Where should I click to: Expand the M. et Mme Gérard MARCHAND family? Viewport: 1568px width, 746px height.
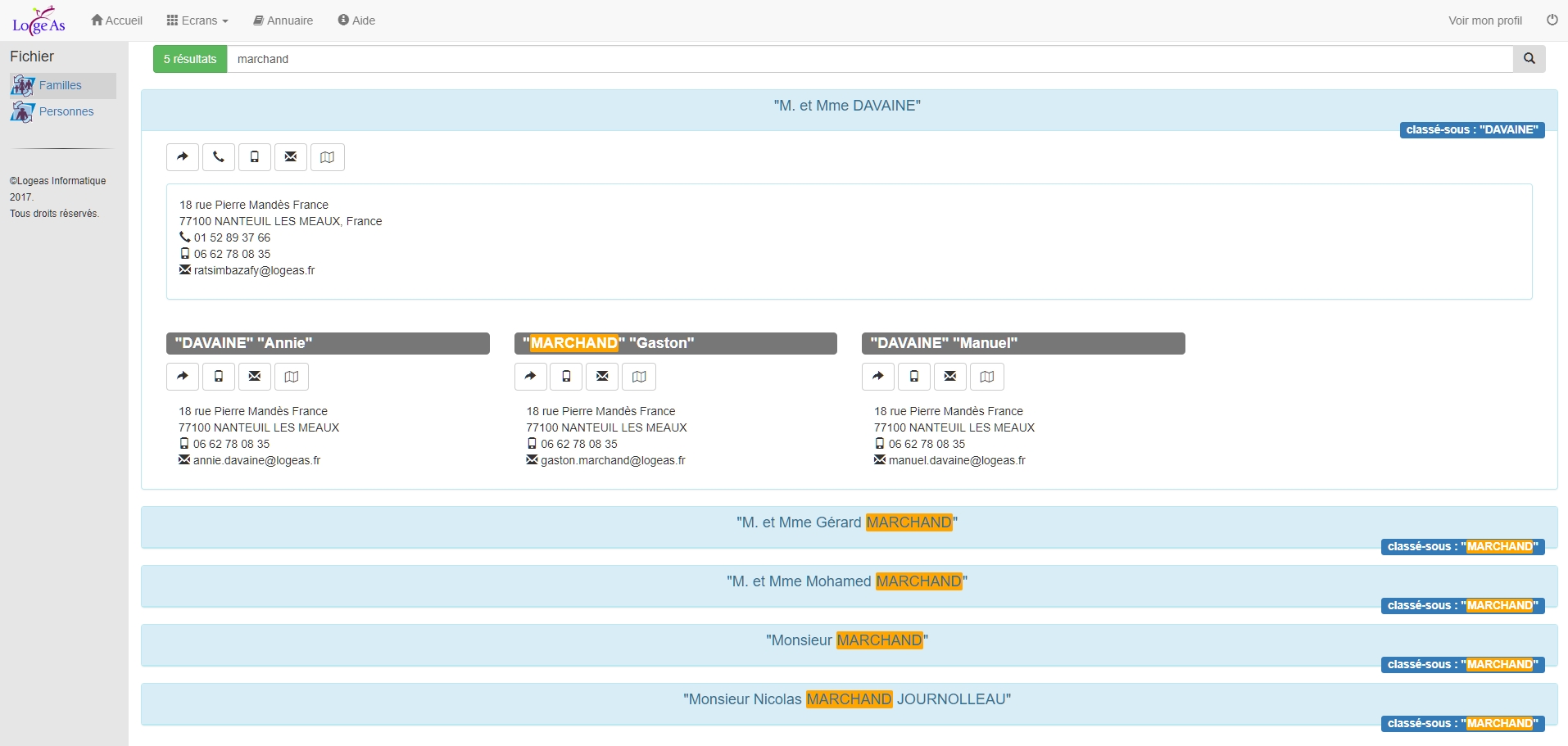[847, 522]
